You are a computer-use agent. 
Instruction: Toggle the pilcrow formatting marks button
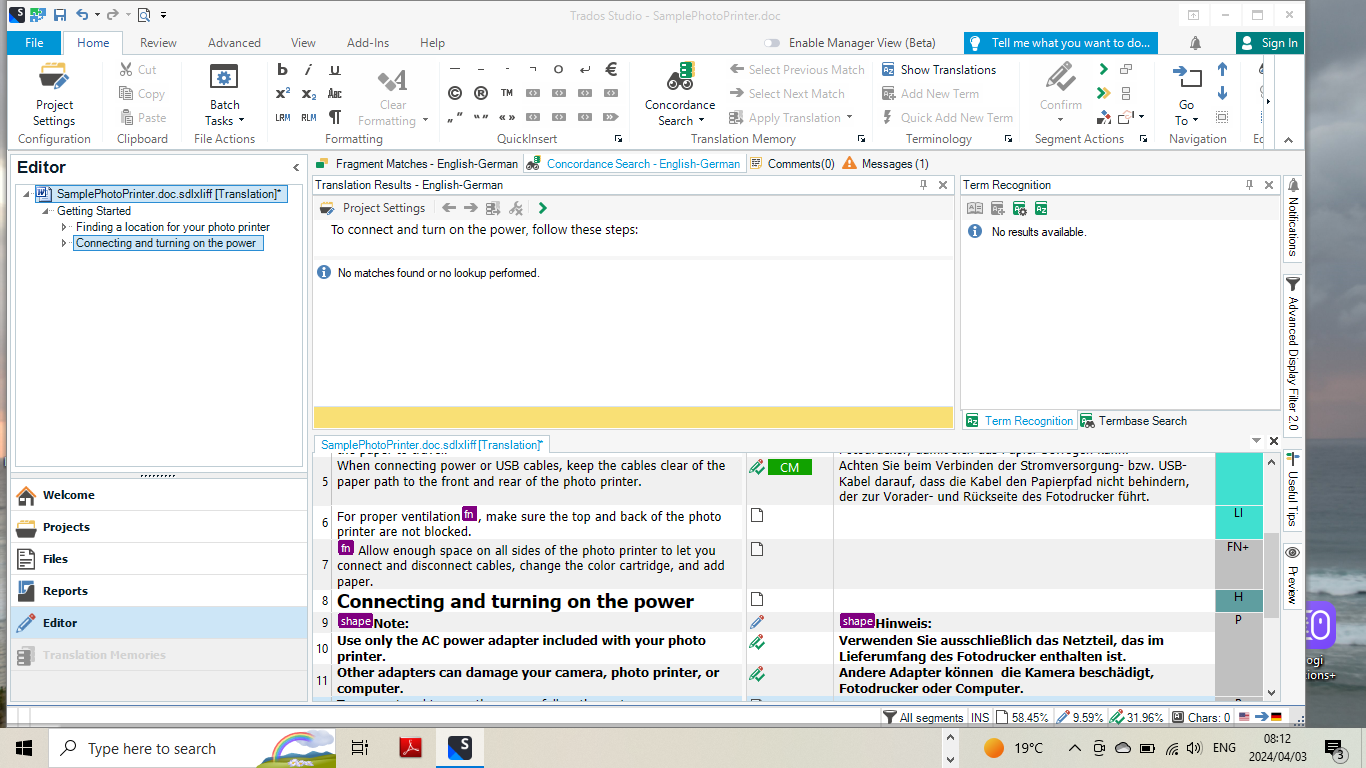pos(335,118)
